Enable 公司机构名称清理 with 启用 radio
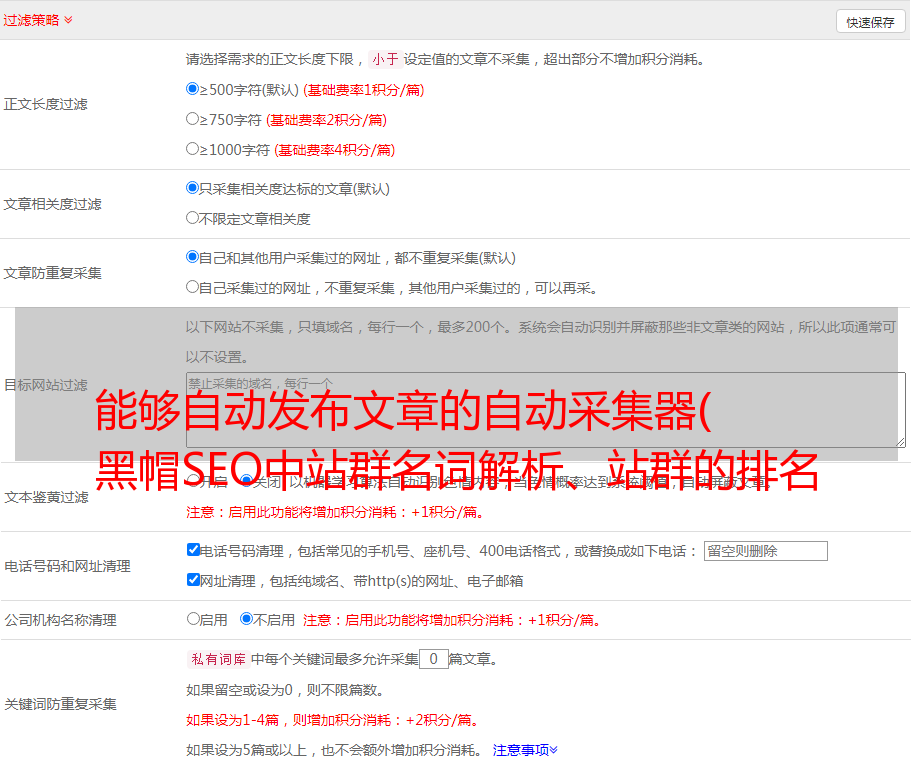 [193, 619]
